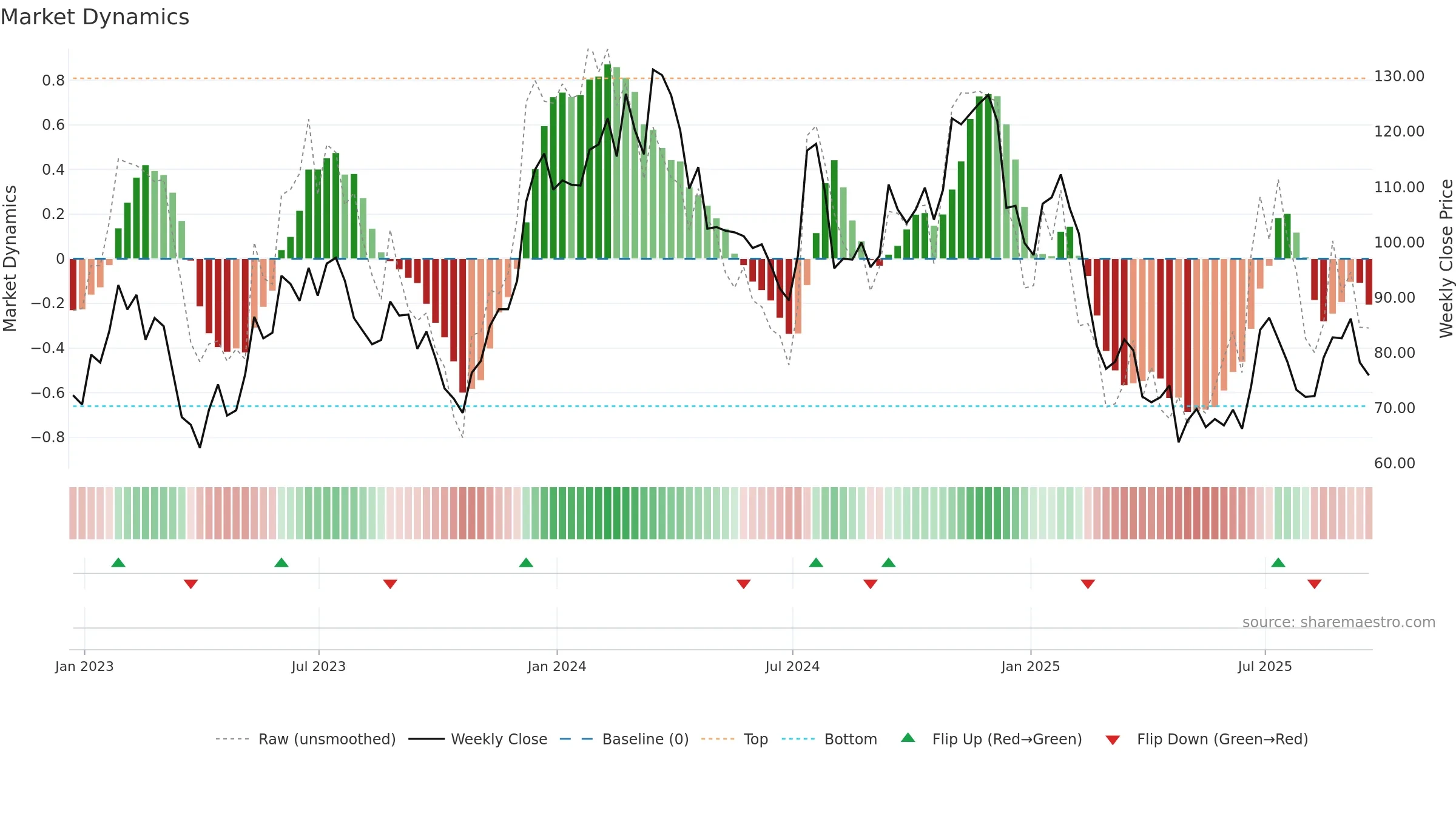Click the '−0.6' left axis tick label
1456x819 pixels.
[48, 393]
